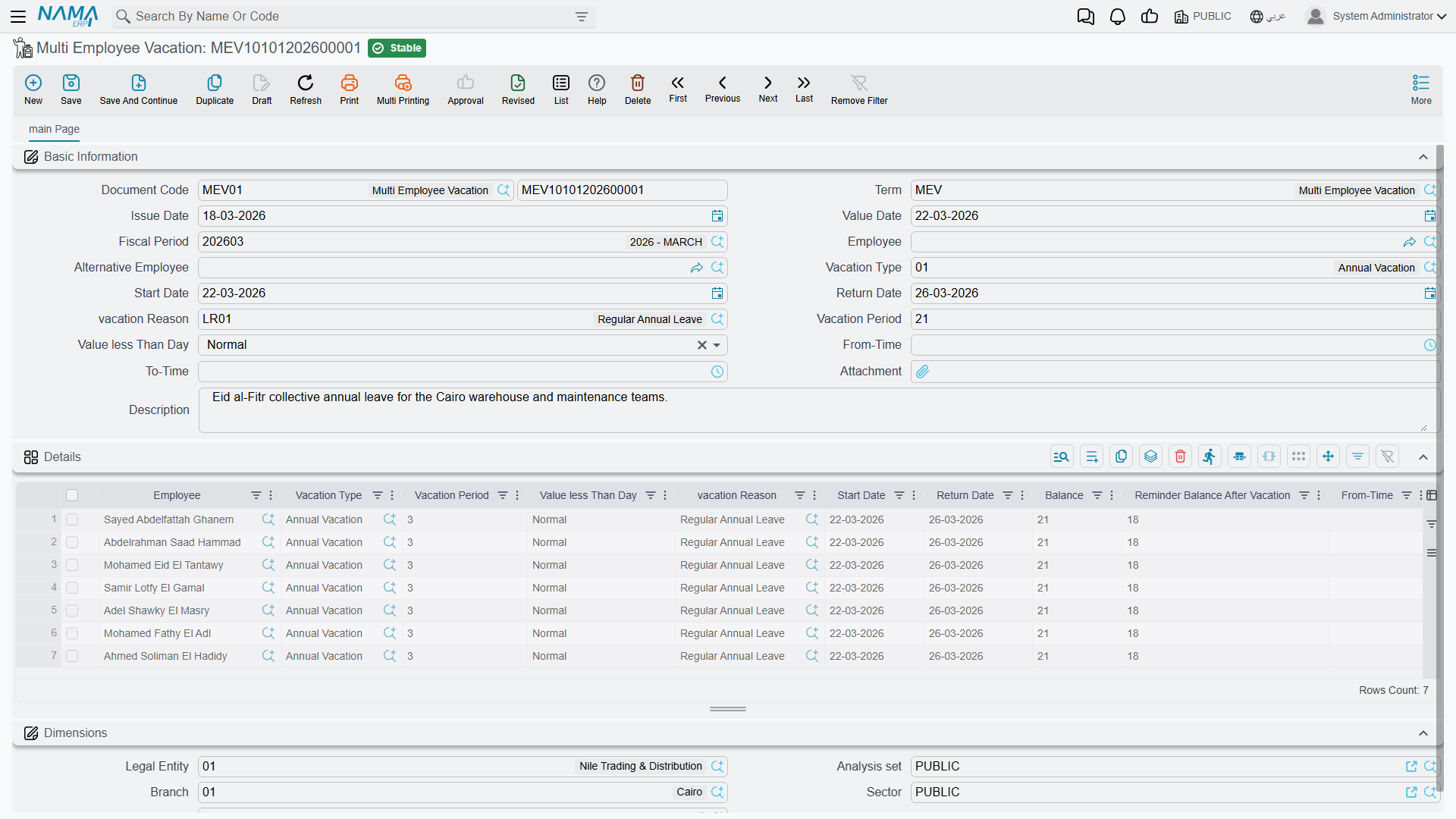Viewport: 1456px width, 819px height.
Task: Open the Issue Date calendar picker
Action: click(x=717, y=216)
